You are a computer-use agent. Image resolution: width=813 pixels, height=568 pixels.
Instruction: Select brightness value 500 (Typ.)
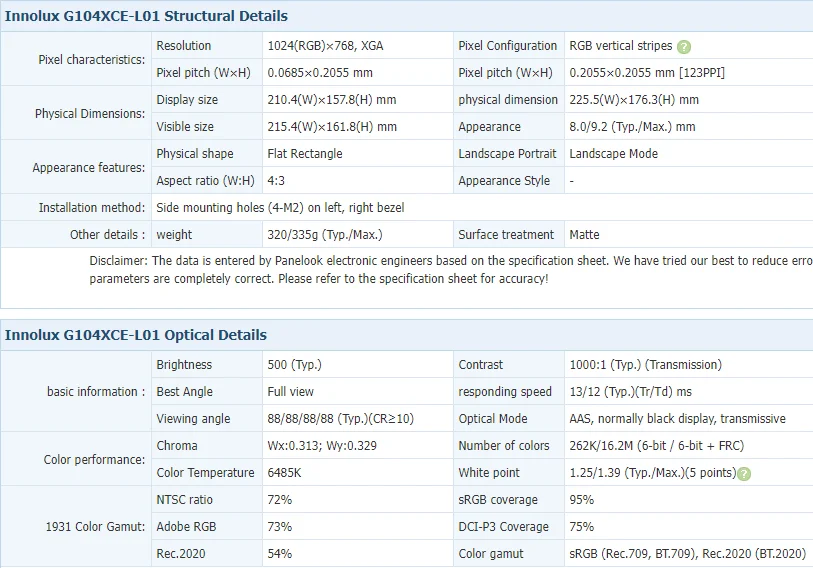pyautogui.click(x=295, y=365)
